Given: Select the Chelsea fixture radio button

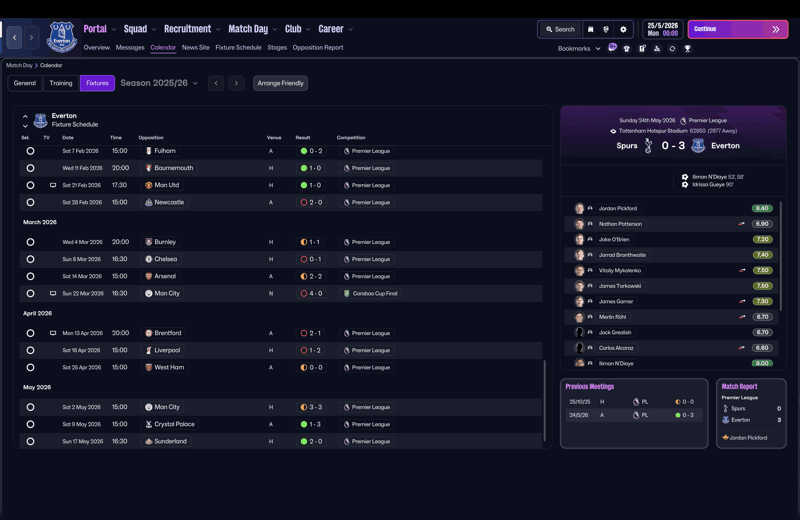Looking at the screenshot, I should coord(31,259).
